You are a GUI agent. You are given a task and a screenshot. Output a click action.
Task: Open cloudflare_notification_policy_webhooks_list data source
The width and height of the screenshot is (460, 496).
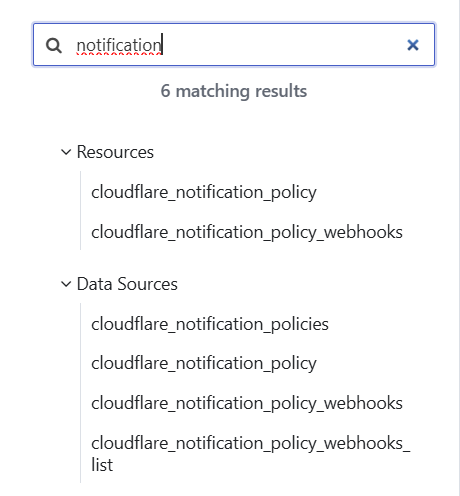[251, 454]
